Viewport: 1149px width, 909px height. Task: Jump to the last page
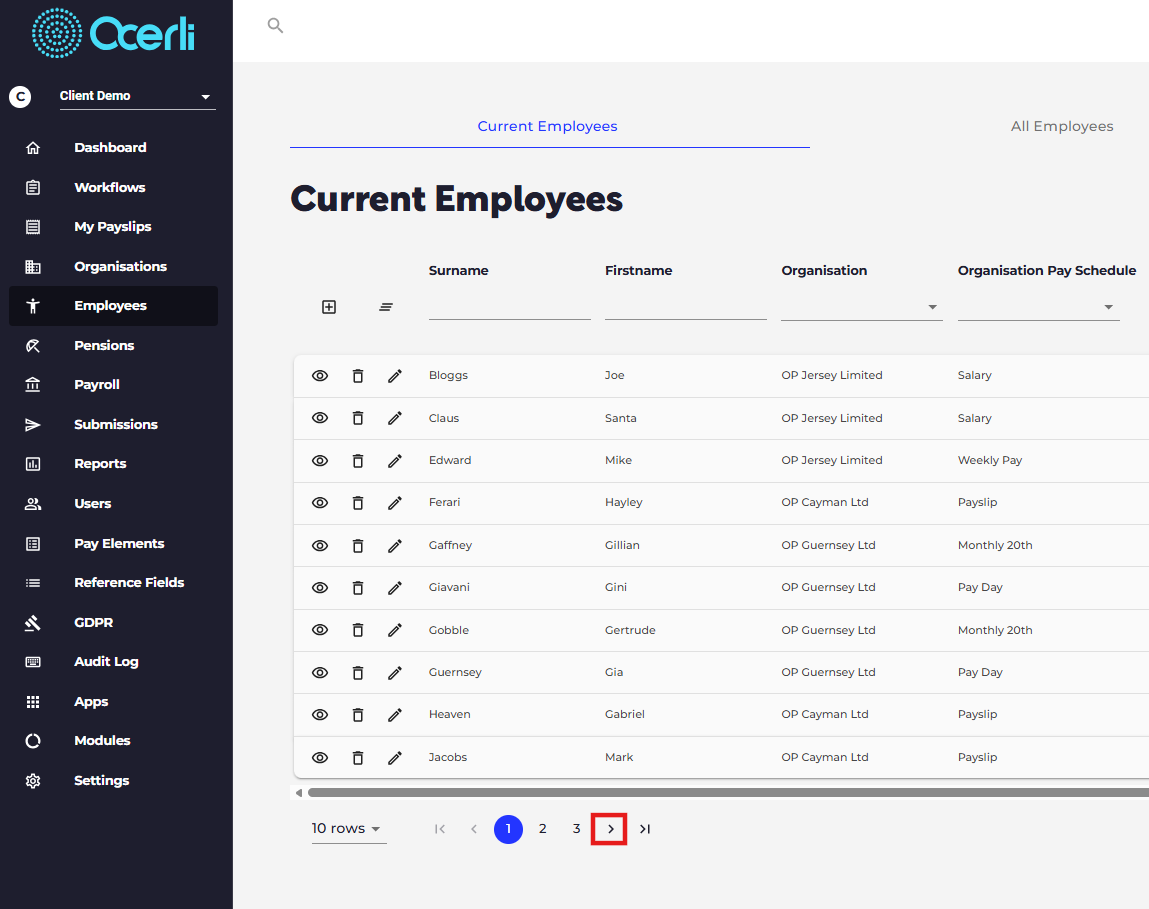645,829
